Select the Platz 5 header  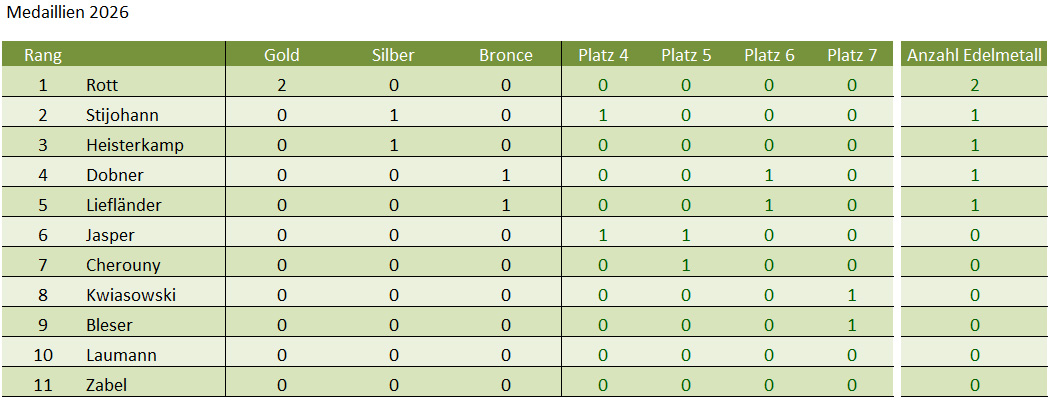coord(686,55)
